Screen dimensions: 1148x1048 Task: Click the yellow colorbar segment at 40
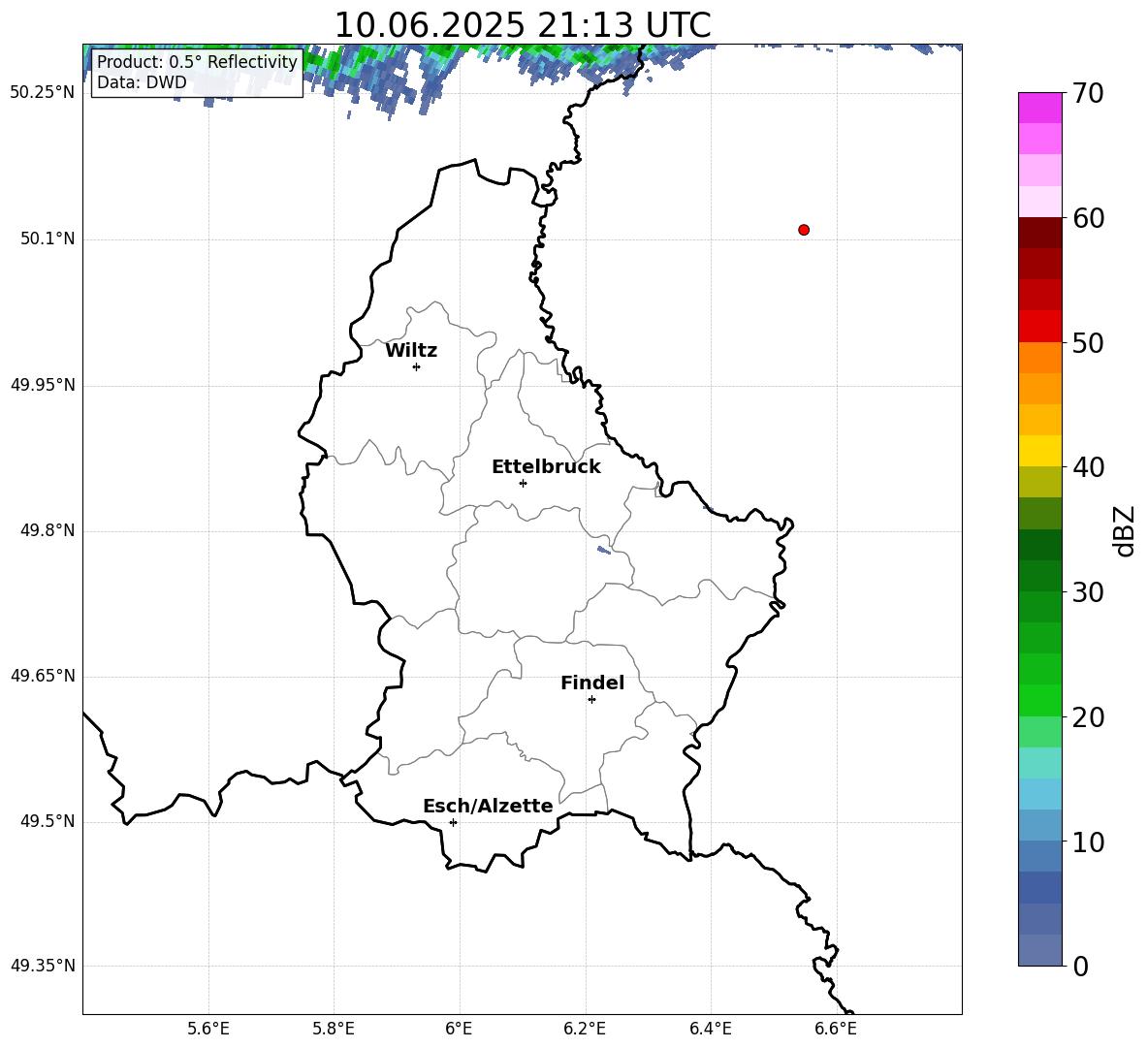point(1039,451)
